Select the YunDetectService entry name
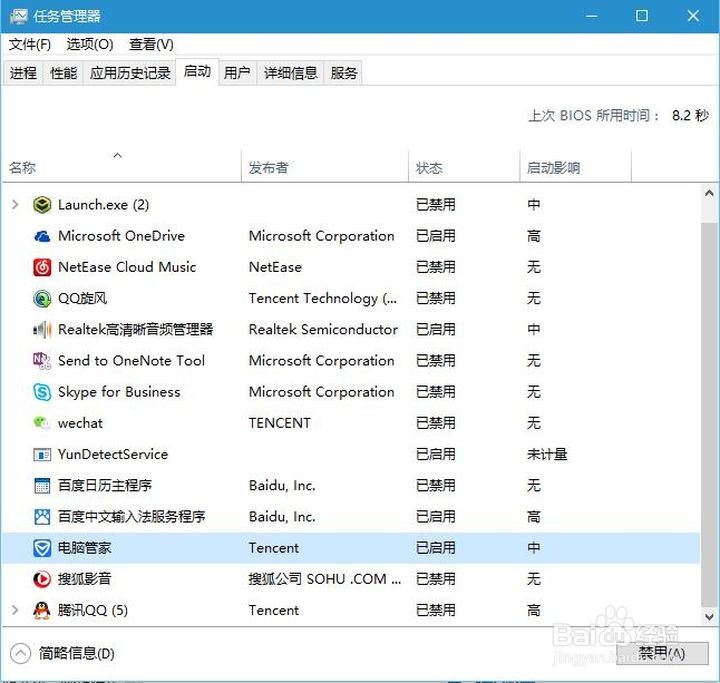Screen dimensions: 720x683 pyautogui.click(x=113, y=455)
